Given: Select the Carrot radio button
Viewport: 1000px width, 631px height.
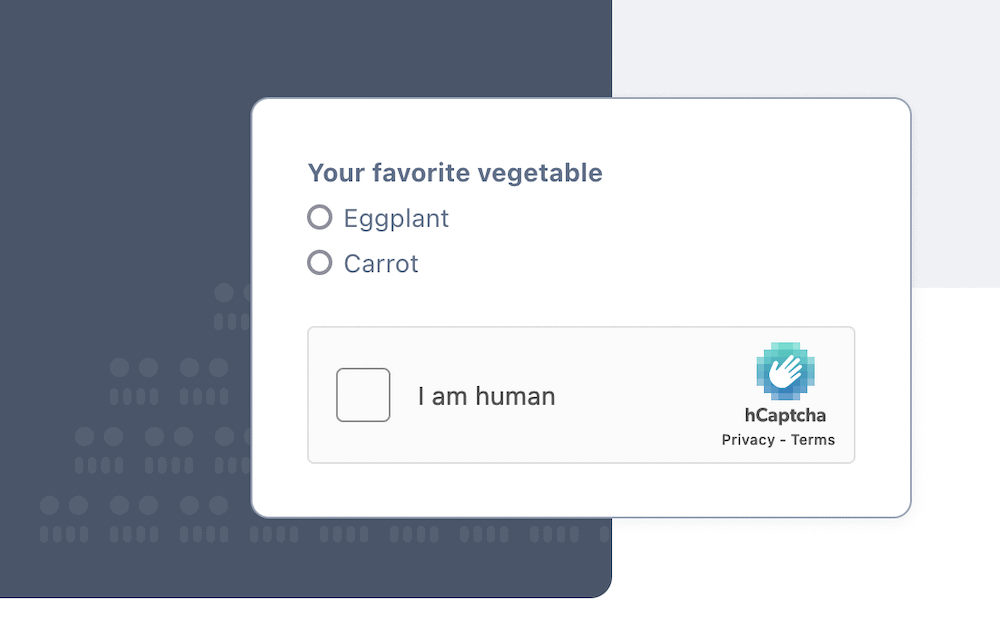Looking at the screenshot, I should pos(319,264).
